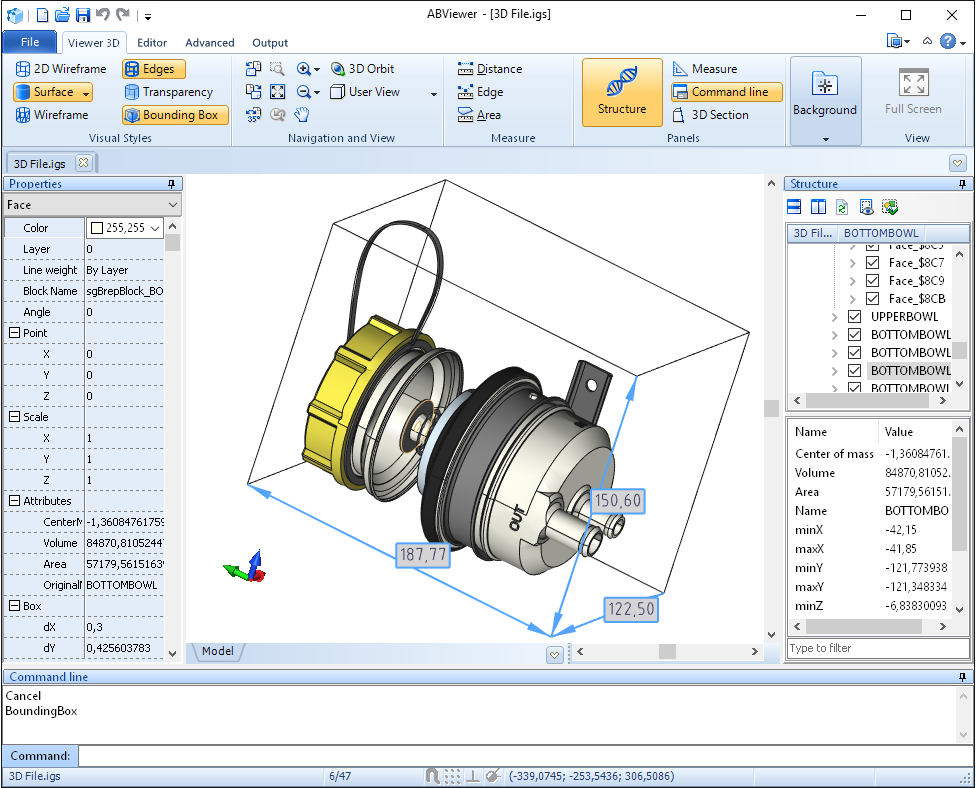
Task: Click the Measure panel button
Action: pyautogui.click(x=705, y=69)
